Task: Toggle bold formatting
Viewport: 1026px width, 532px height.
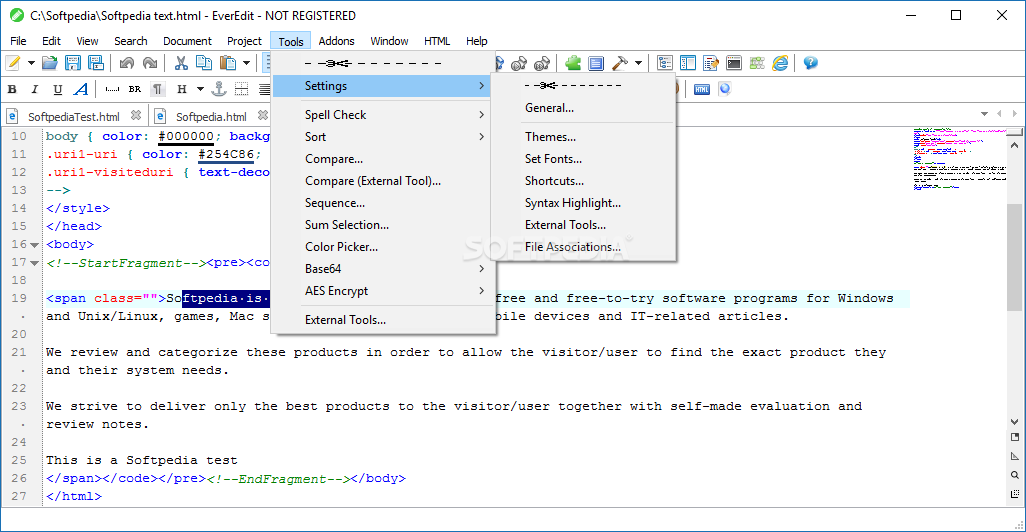Action: [x=12, y=89]
